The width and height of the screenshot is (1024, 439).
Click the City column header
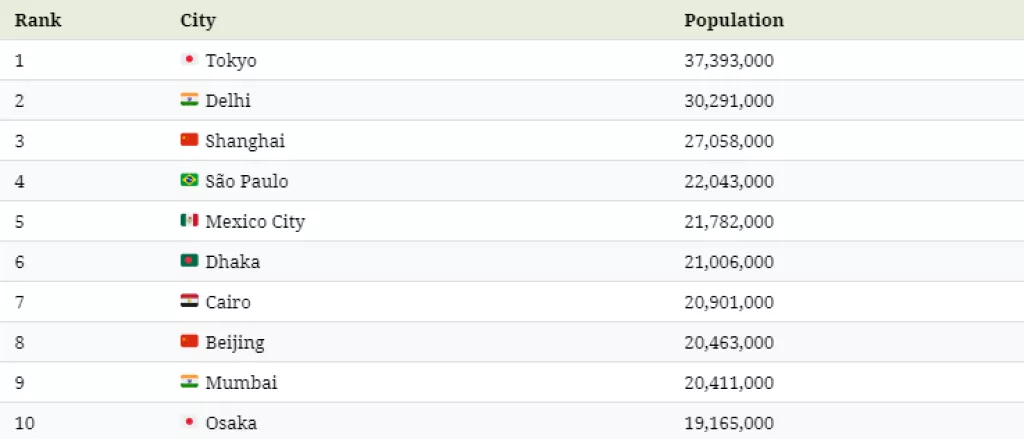[198, 20]
